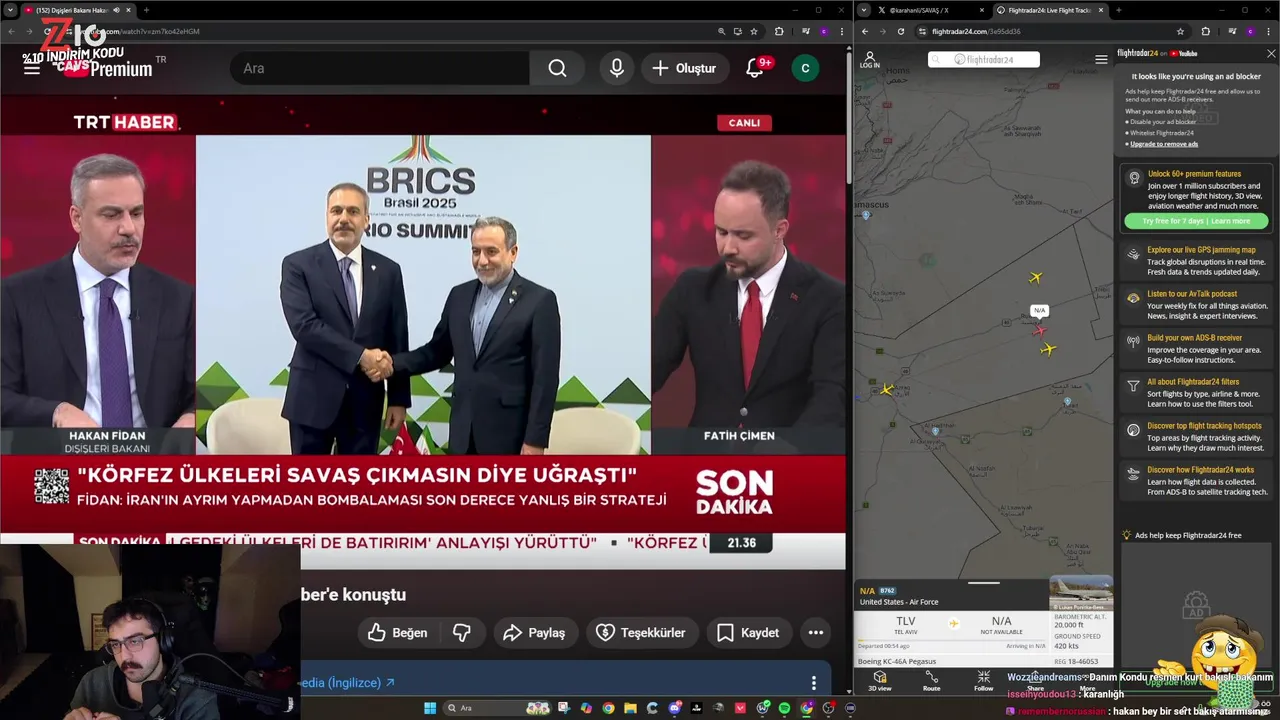Save the video with Kaydet button
The image size is (1280, 720).
748,632
